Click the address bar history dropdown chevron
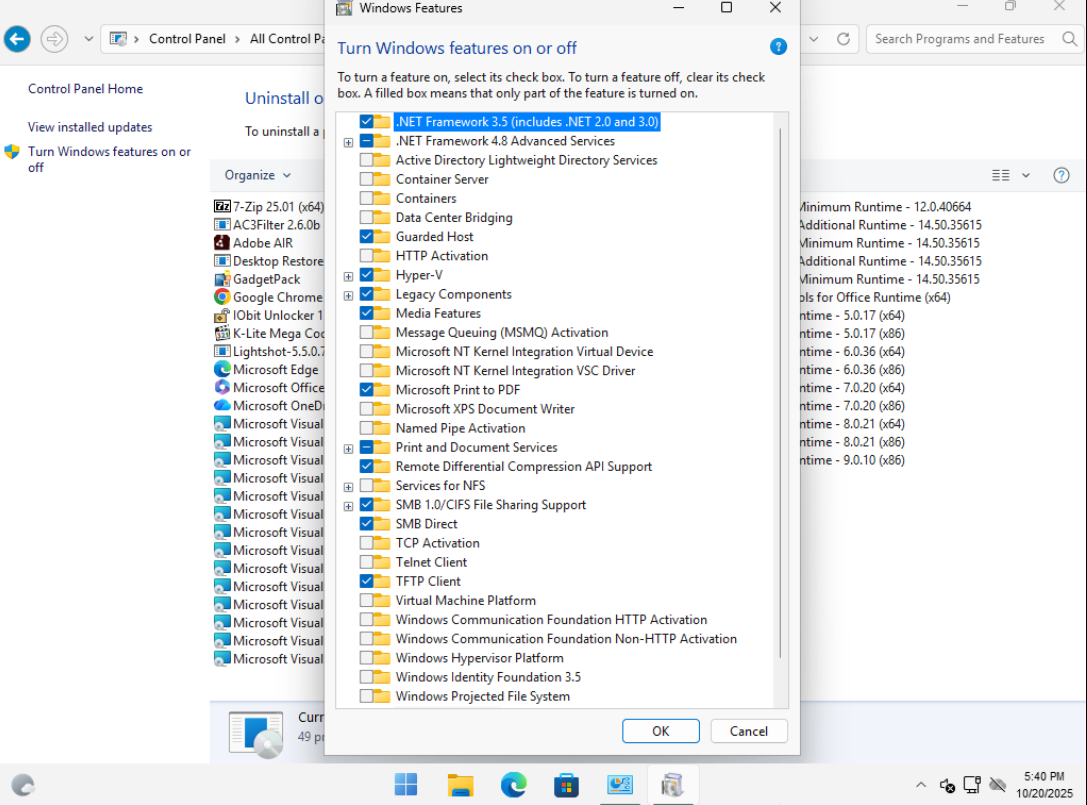 tap(814, 39)
